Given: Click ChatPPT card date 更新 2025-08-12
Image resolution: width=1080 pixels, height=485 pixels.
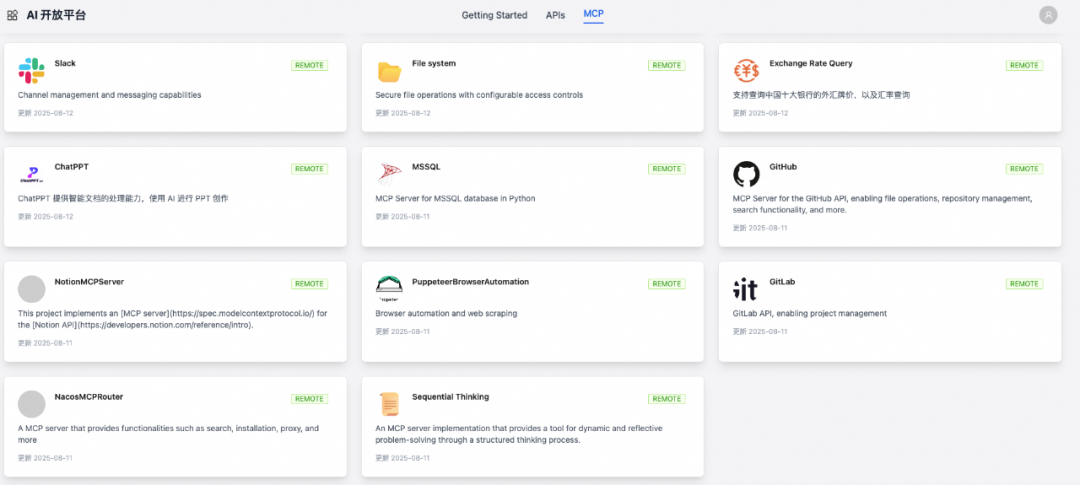Looking at the screenshot, I should coord(45,216).
